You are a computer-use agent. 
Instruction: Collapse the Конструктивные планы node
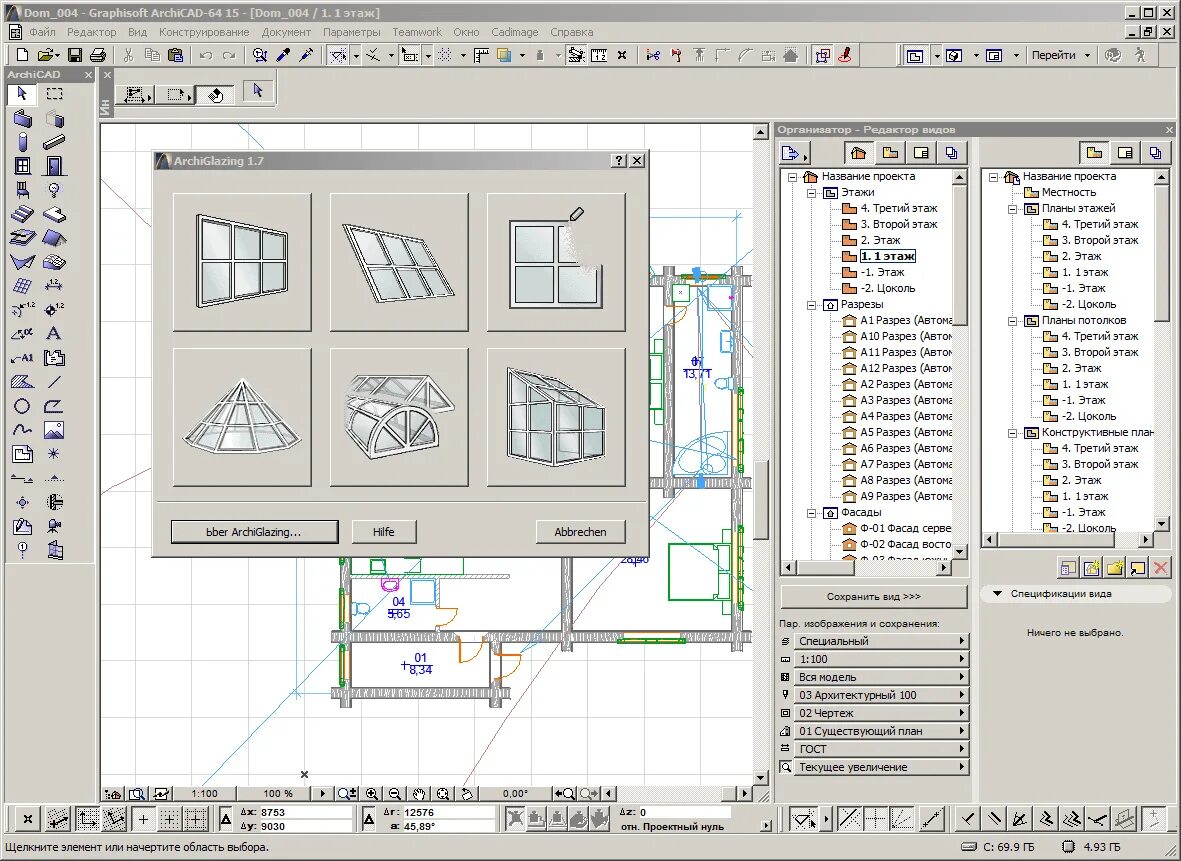(x=1013, y=433)
